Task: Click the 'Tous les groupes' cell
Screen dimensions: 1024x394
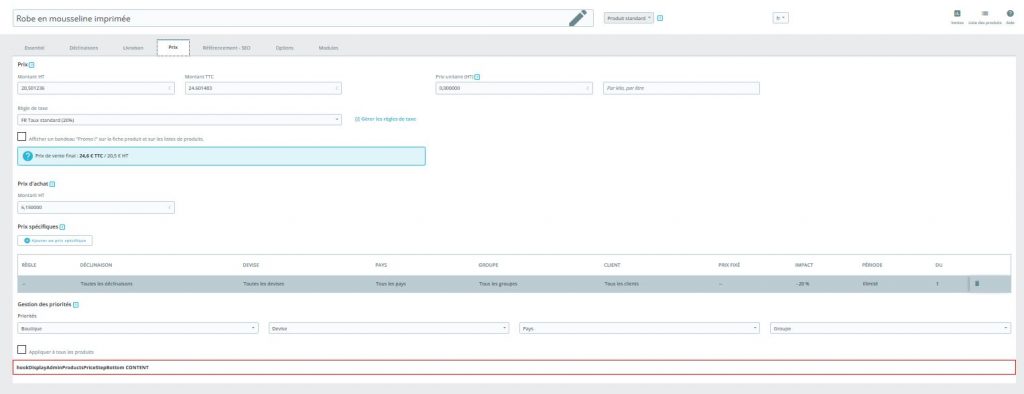Action: [x=498, y=284]
